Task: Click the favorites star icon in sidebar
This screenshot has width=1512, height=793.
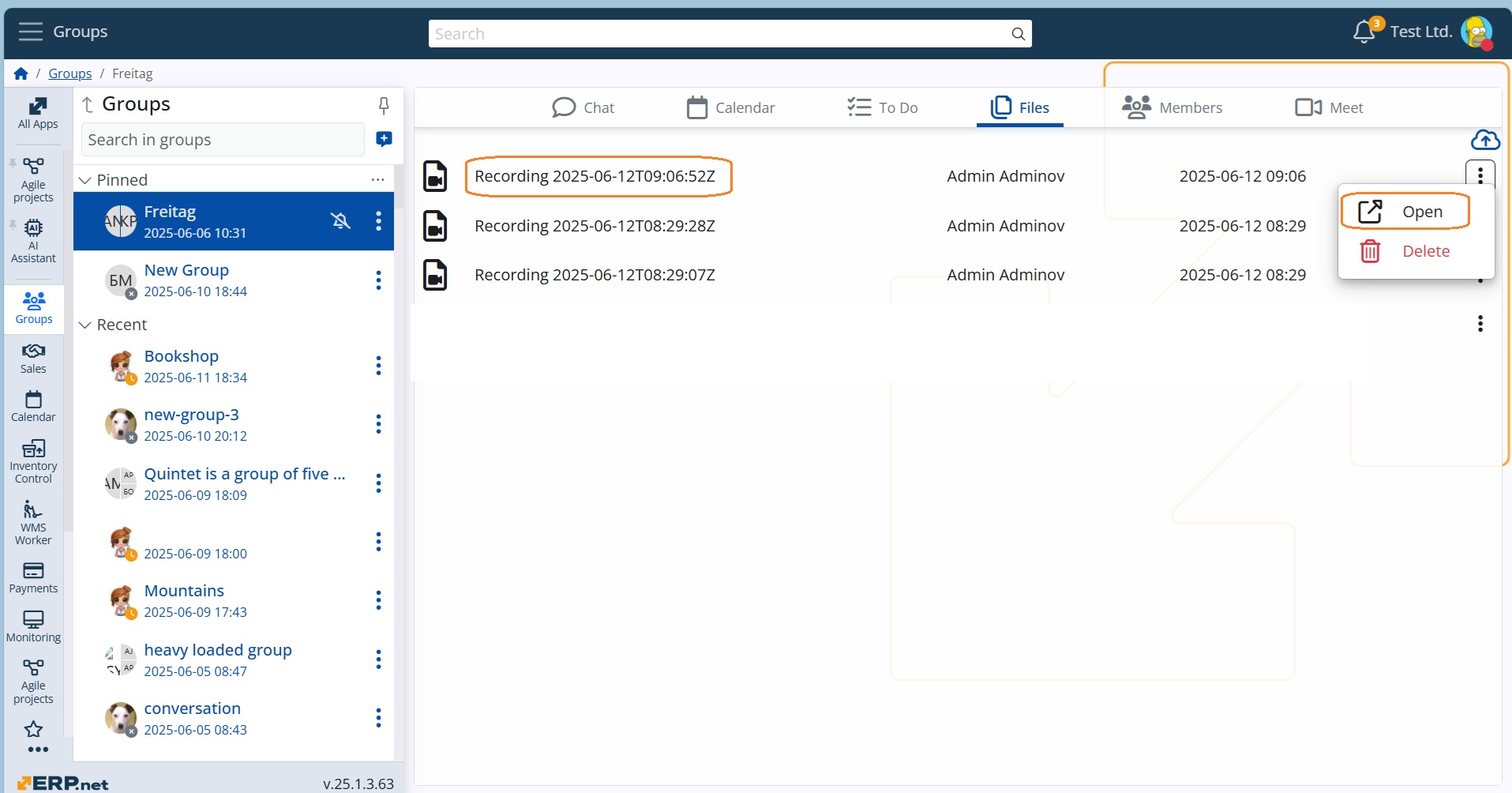Action: click(33, 728)
